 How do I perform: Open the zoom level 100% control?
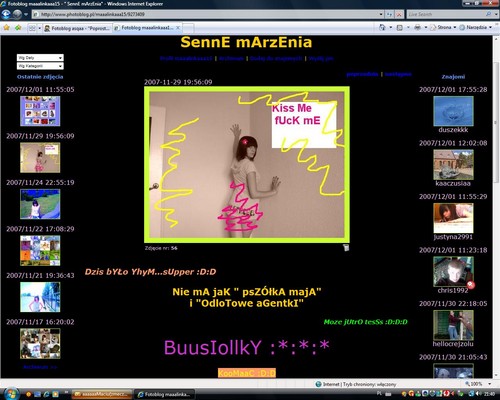pos(473,384)
